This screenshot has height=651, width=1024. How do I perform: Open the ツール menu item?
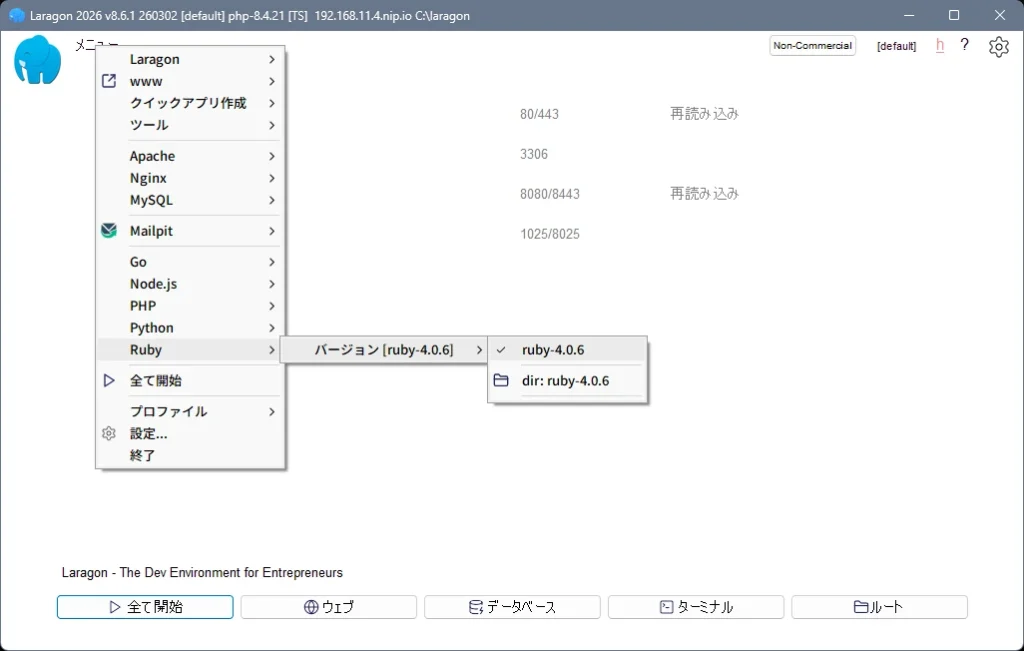[x=190, y=125]
